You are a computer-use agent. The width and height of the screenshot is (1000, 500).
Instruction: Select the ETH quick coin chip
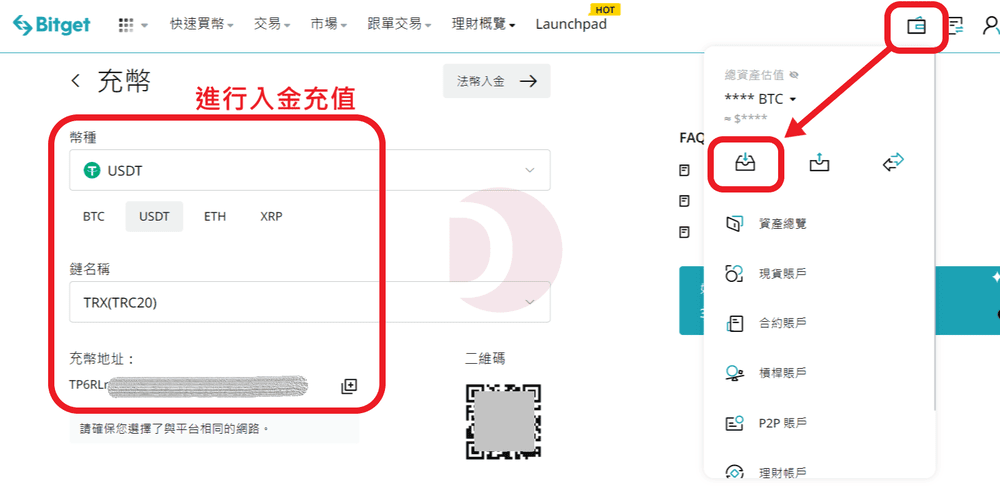click(x=215, y=216)
